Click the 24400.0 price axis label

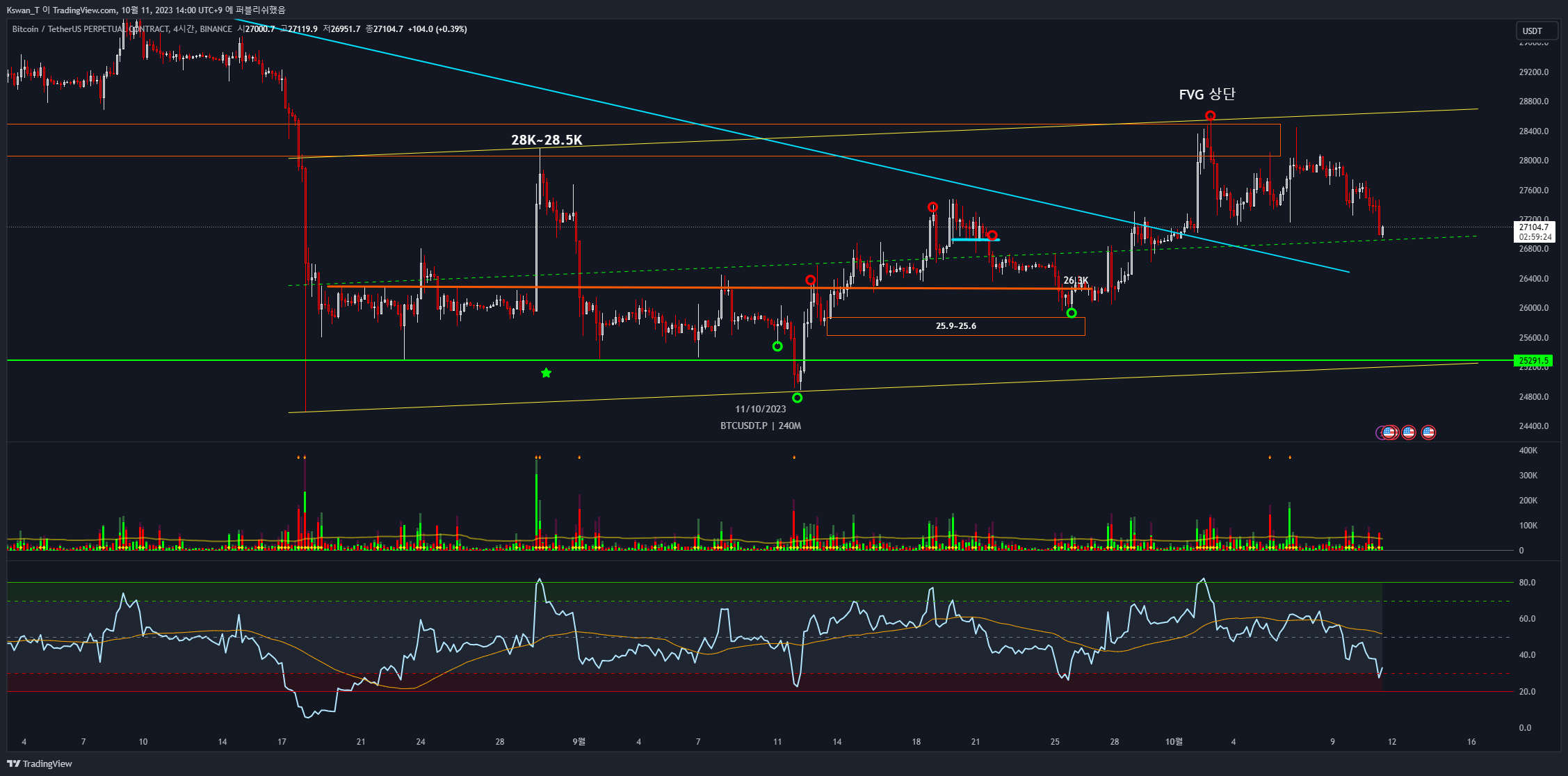pyautogui.click(x=1534, y=426)
